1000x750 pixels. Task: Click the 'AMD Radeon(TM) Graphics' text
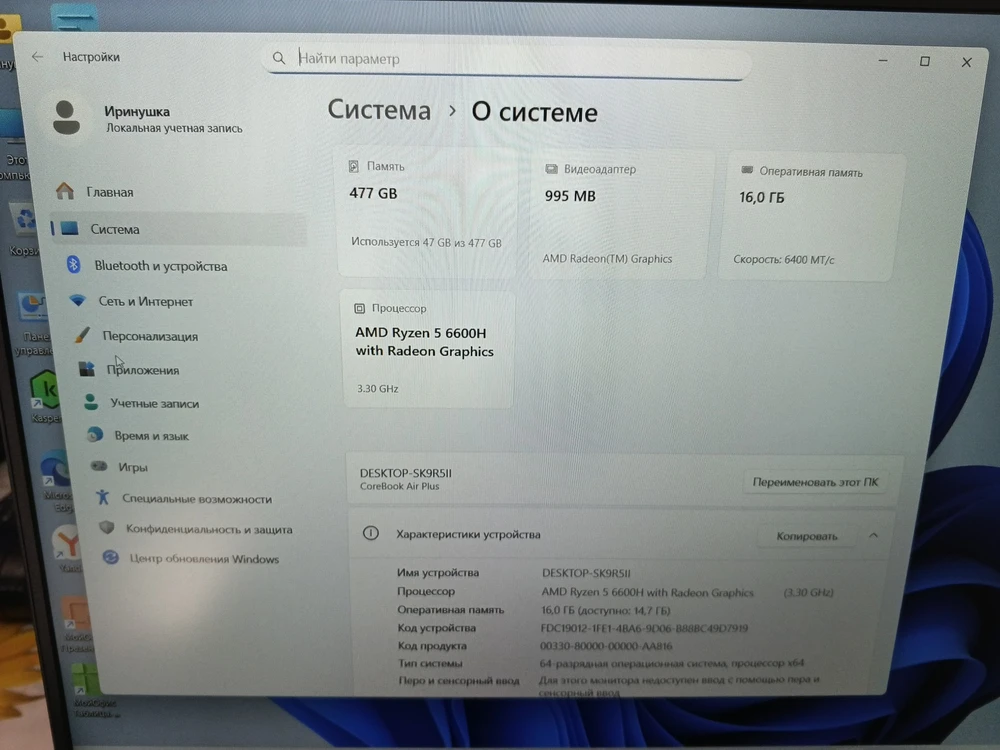click(607, 258)
